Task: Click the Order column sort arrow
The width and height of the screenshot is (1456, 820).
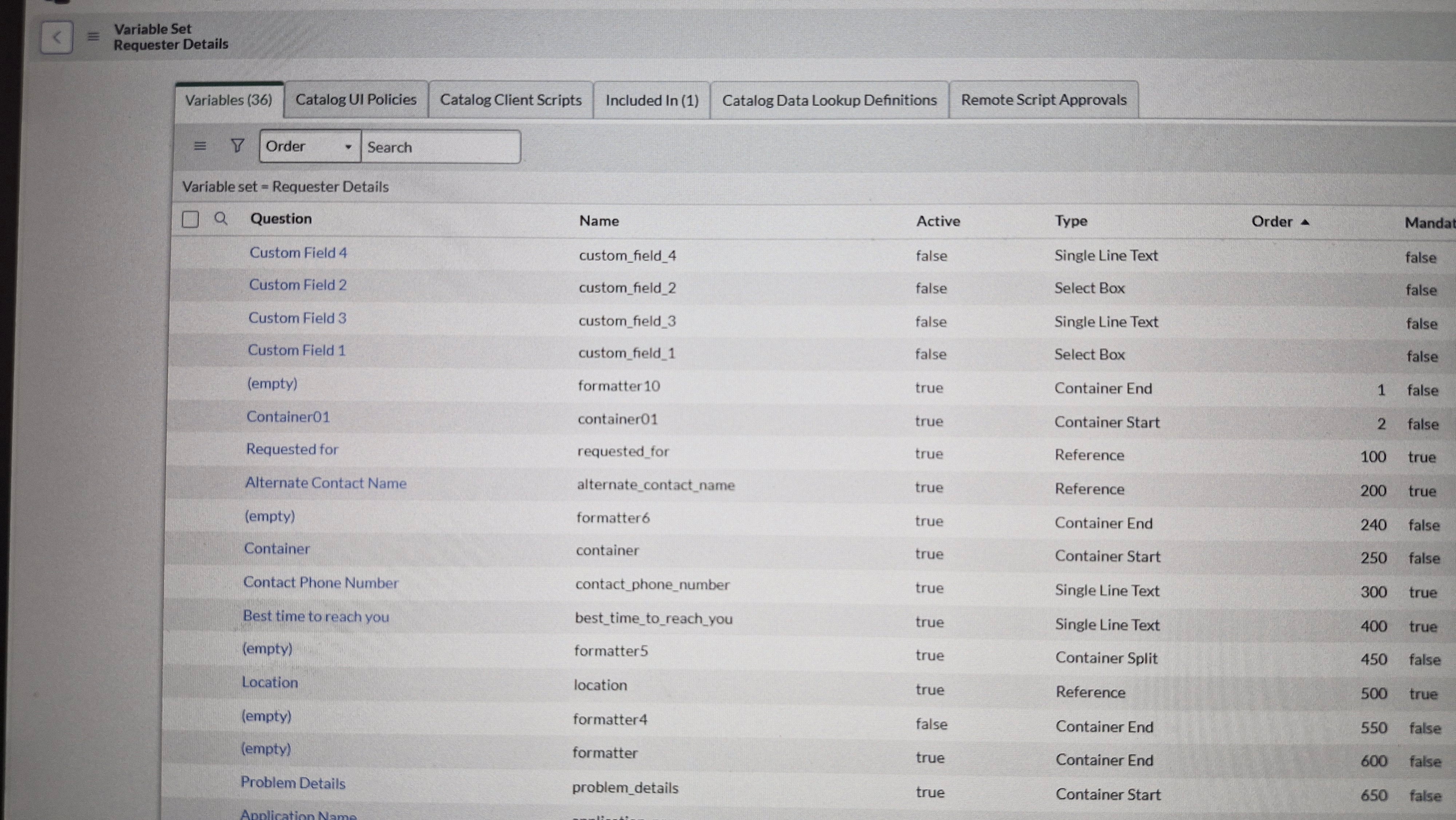Action: 1305,222
